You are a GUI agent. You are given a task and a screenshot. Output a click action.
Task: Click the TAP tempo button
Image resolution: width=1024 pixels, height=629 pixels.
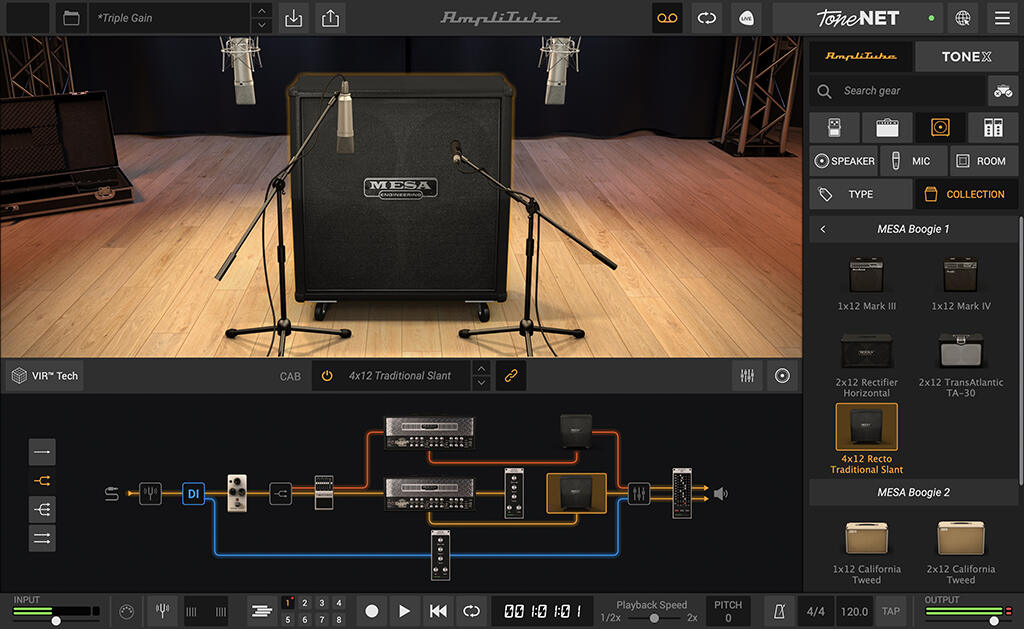(890, 610)
